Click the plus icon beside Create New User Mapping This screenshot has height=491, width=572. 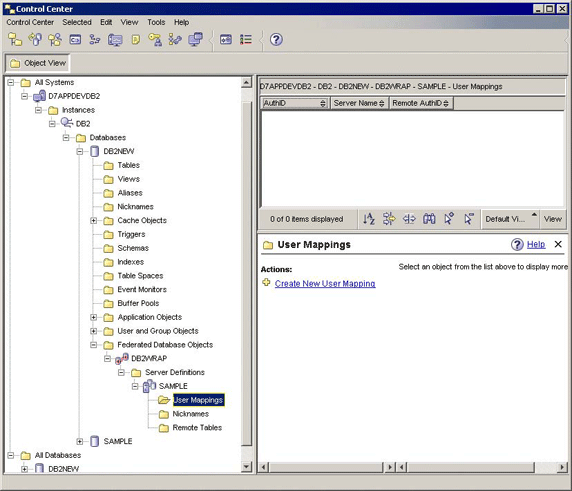pos(266,282)
